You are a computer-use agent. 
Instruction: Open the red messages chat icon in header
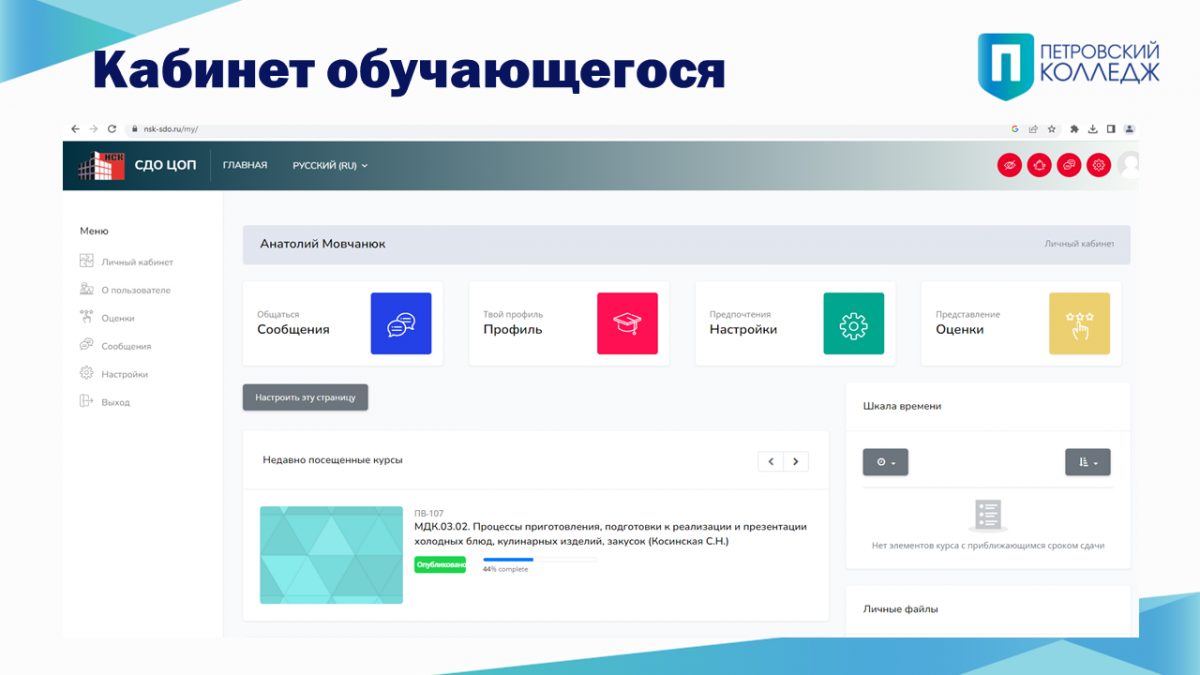coord(1069,165)
